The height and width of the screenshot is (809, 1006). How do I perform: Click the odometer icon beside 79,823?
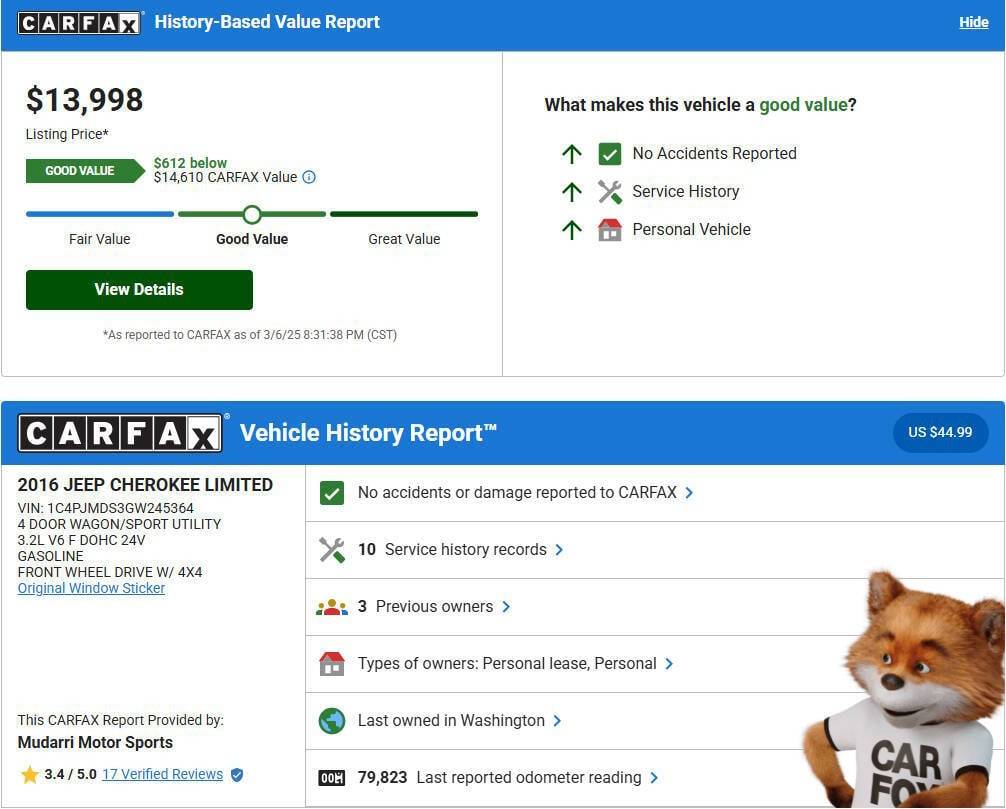tap(332, 778)
